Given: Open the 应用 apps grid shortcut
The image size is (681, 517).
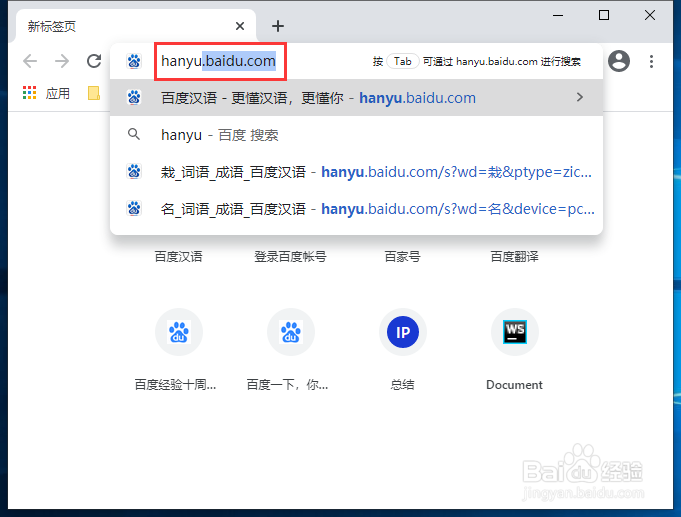Looking at the screenshot, I should [46, 93].
